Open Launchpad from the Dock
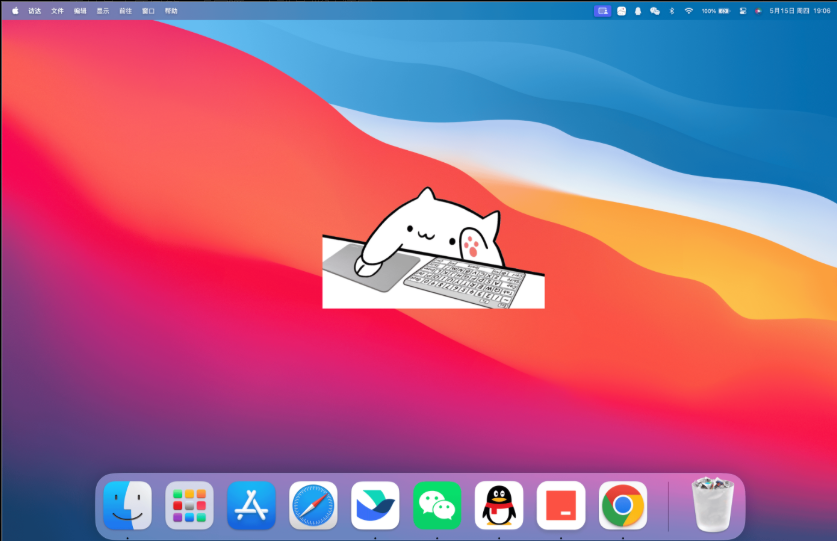This screenshot has height=541, width=837. [x=189, y=505]
